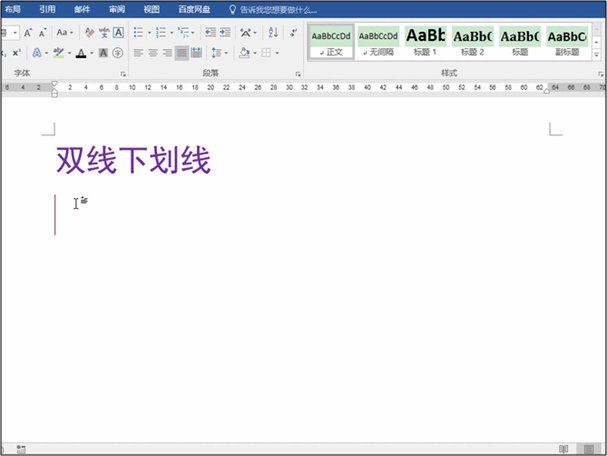Expand shading color dropdown arrow
The height and width of the screenshot is (456, 607).
(x=255, y=53)
